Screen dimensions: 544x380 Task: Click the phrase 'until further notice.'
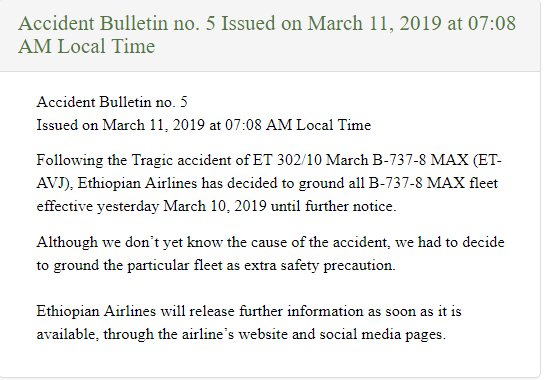tap(333, 206)
